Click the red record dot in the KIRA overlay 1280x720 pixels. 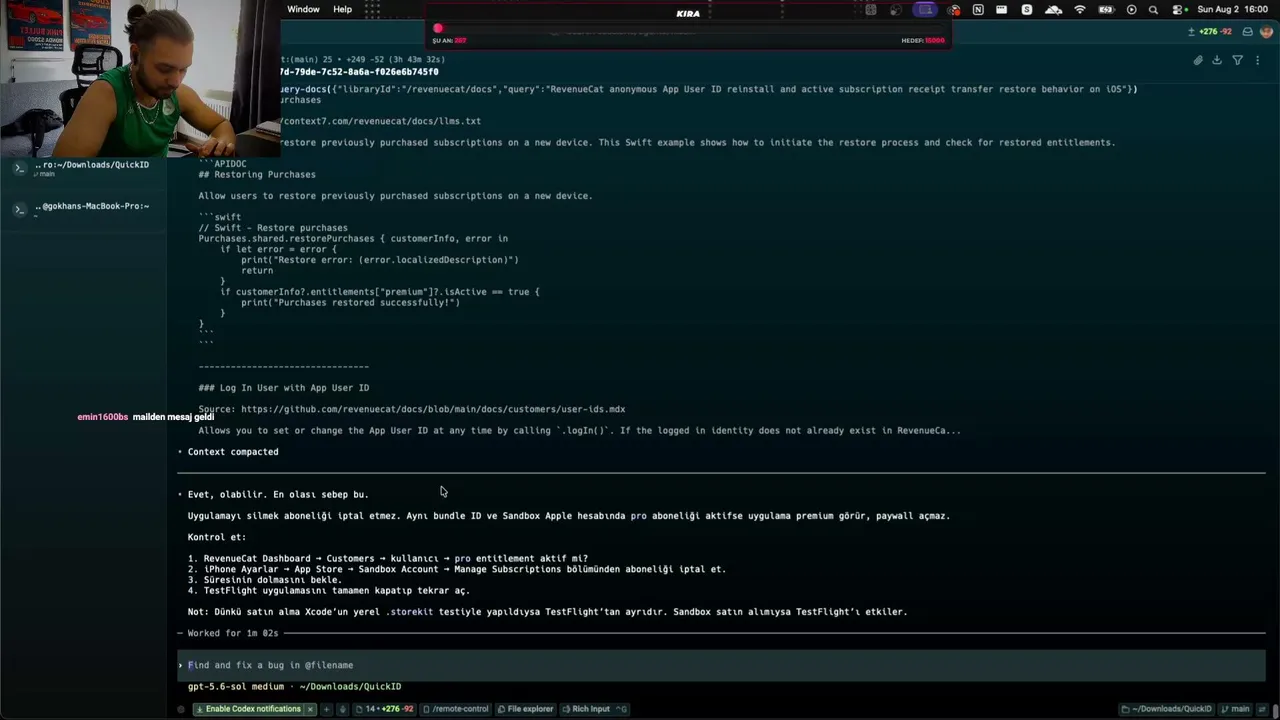438,28
